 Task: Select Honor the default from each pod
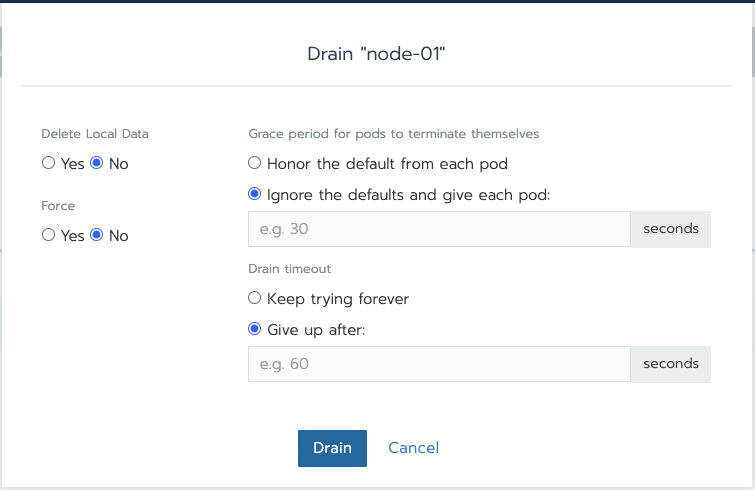[x=255, y=163]
